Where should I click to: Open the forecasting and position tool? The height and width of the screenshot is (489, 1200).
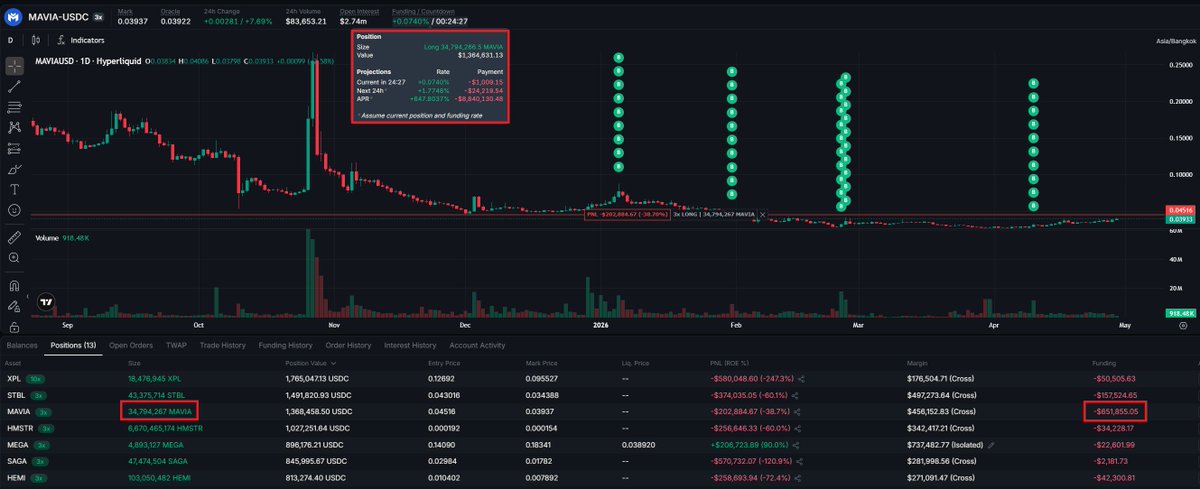[x=14, y=148]
